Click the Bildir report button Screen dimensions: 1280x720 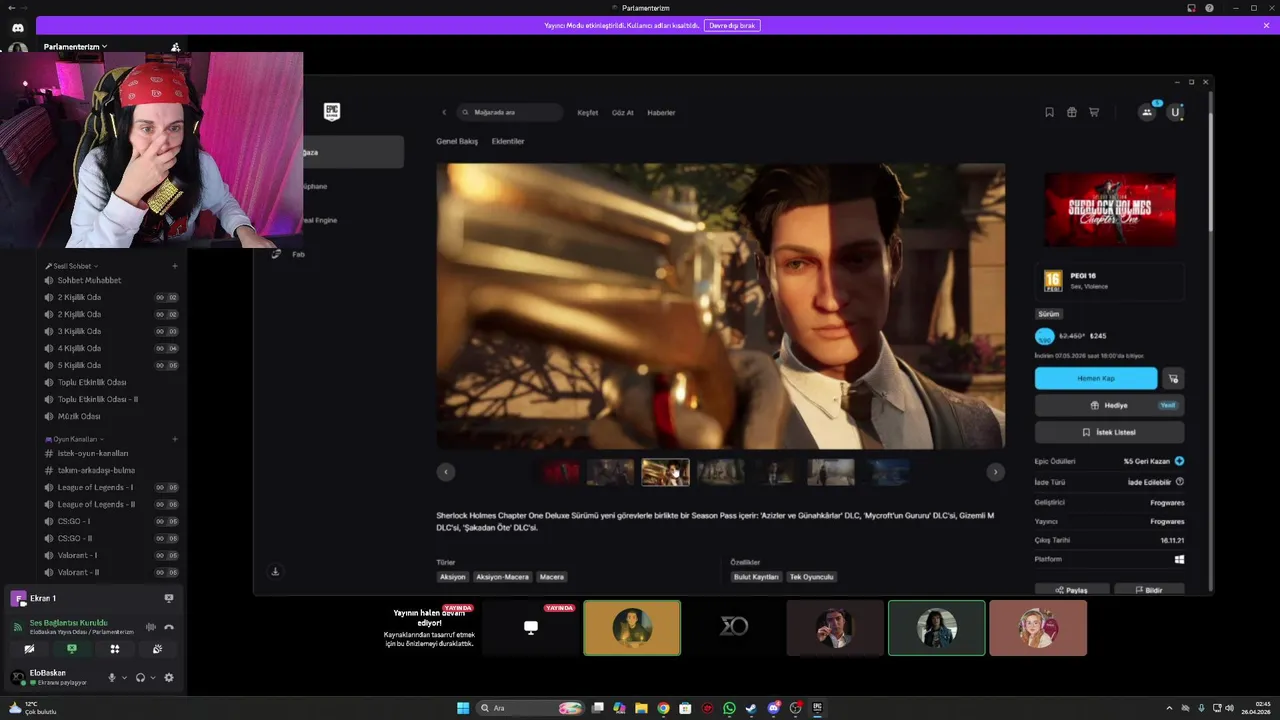pos(1148,590)
